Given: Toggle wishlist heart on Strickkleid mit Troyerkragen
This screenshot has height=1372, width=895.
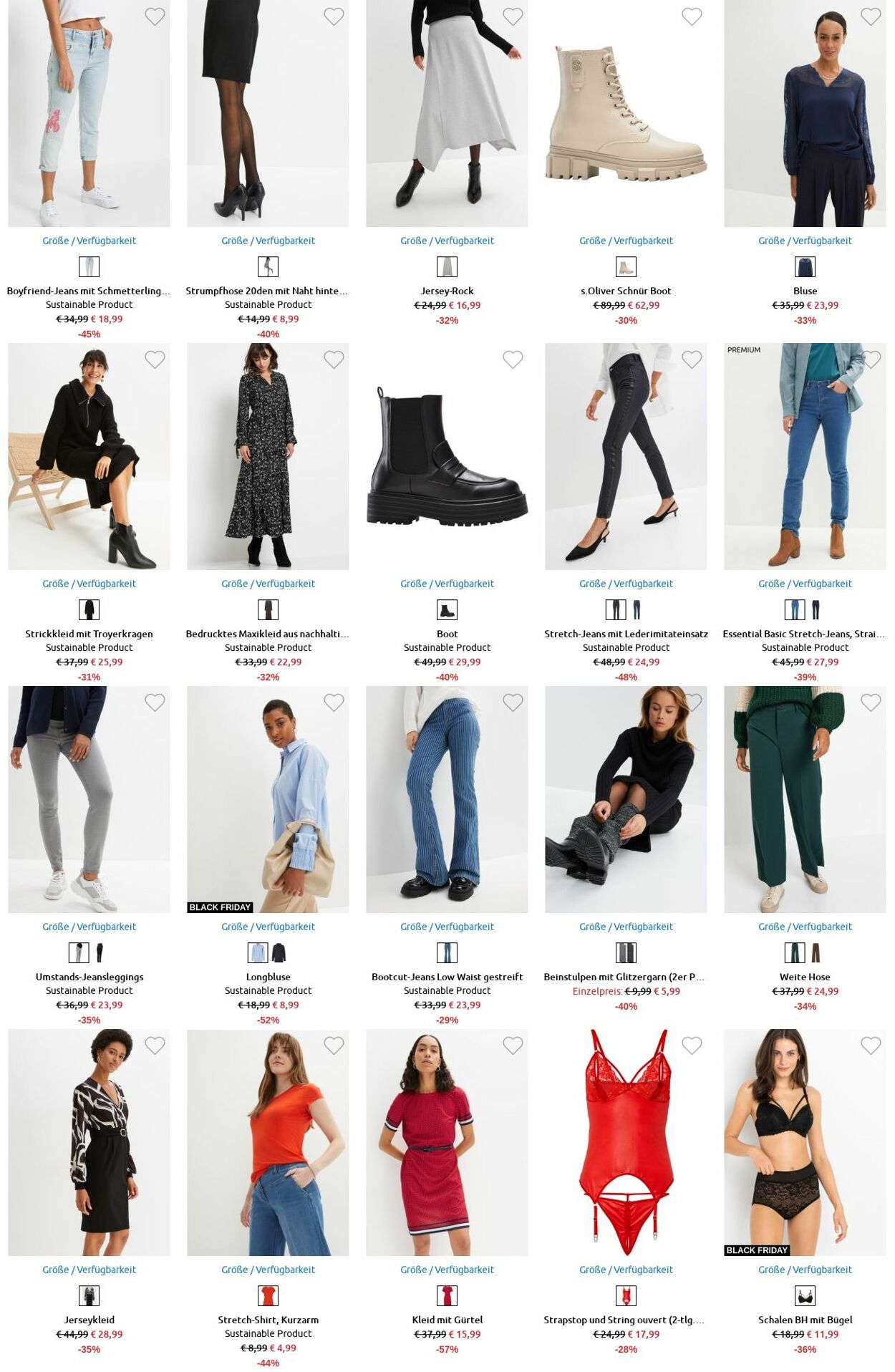Looking at the screenshot, I should pos(155,359).
